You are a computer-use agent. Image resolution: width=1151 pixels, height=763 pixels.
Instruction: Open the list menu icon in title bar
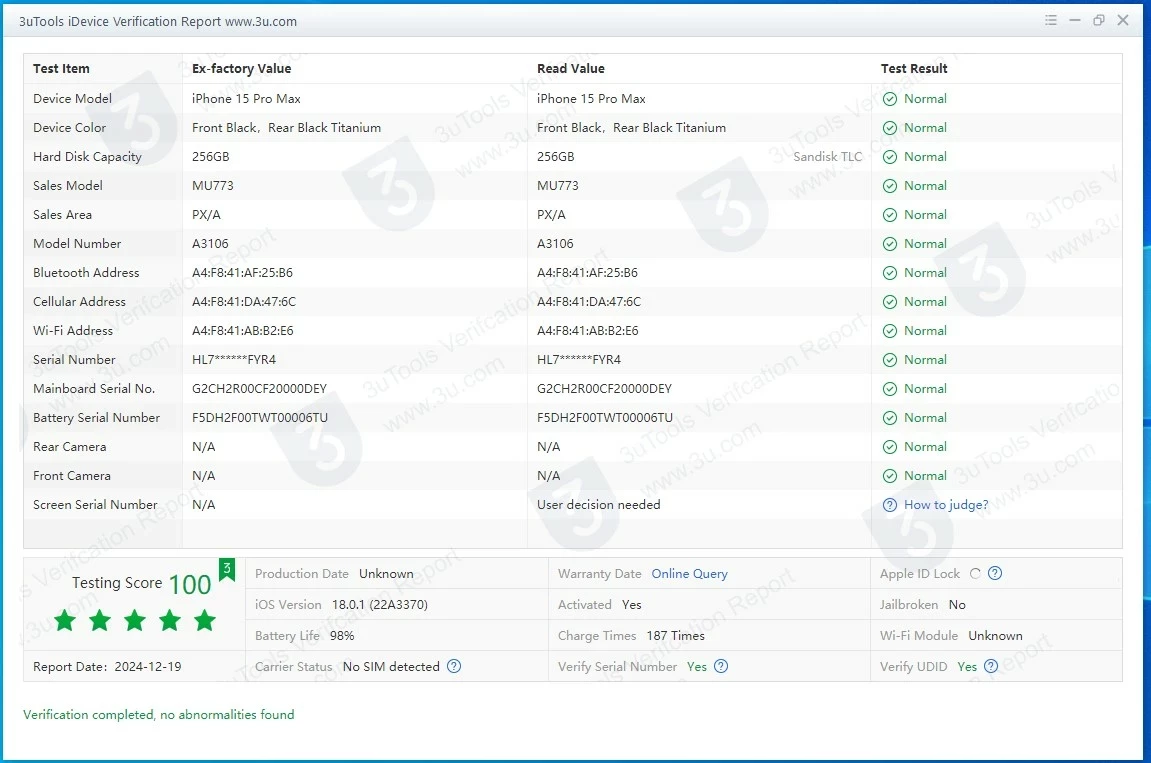[1050, 21]
